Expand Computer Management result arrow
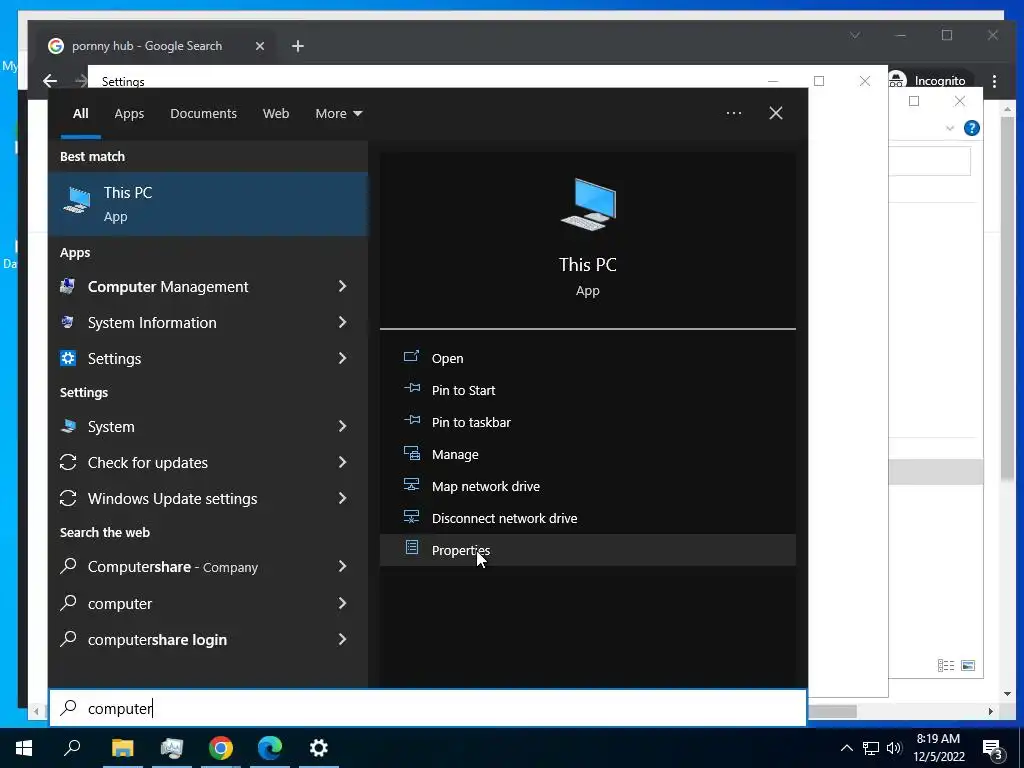 pos(342,286)
